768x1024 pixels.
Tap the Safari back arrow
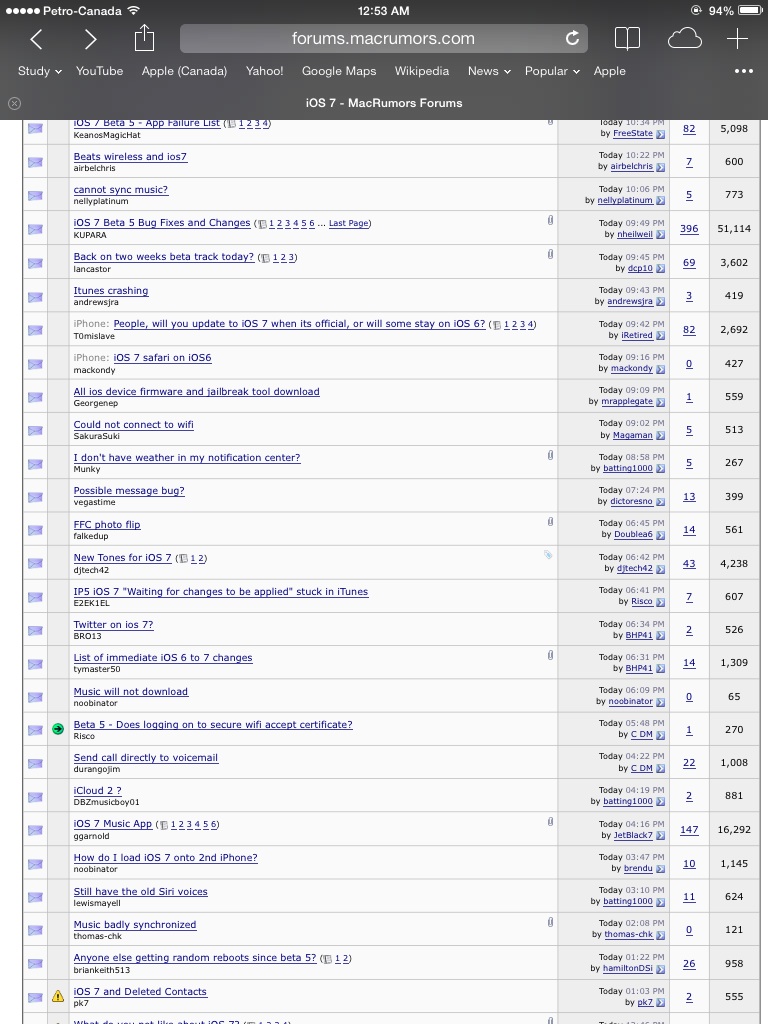click(x=37, y=39)
